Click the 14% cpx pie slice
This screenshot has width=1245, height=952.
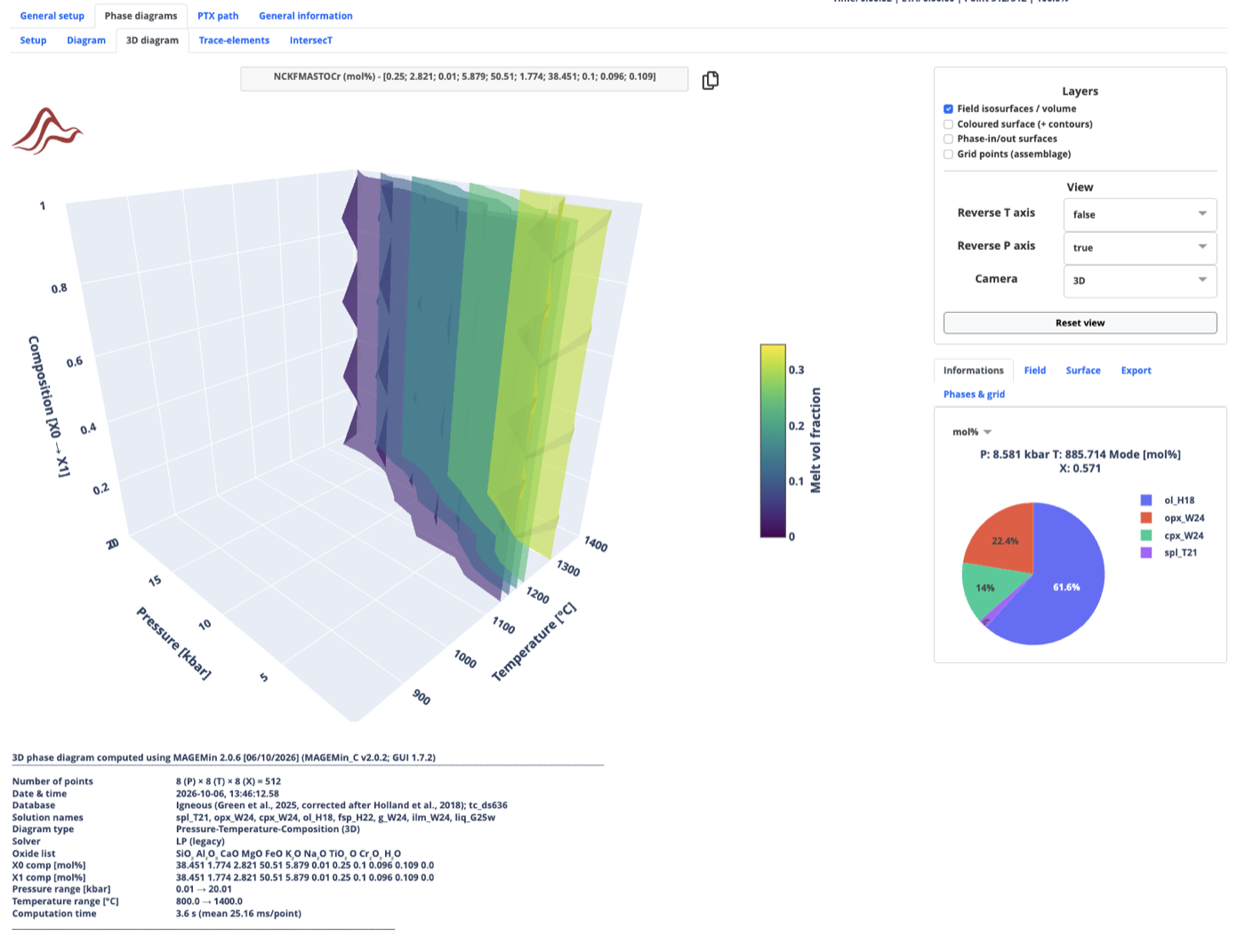(x=985, y=588)
